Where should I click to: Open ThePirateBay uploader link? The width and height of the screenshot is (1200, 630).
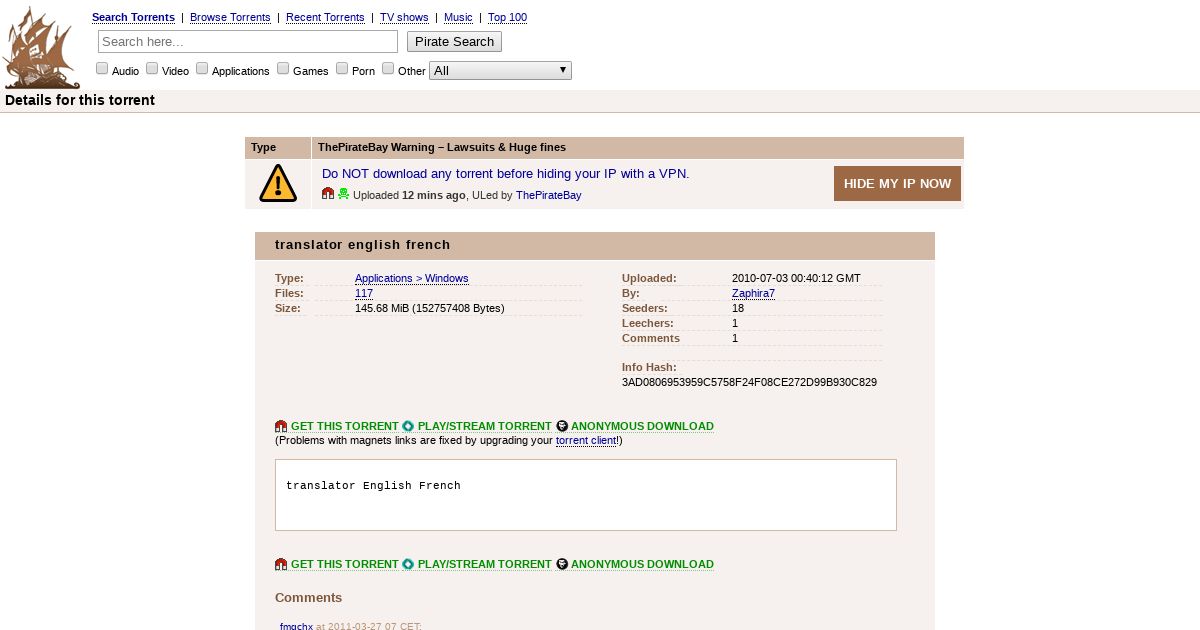[548, 195]
